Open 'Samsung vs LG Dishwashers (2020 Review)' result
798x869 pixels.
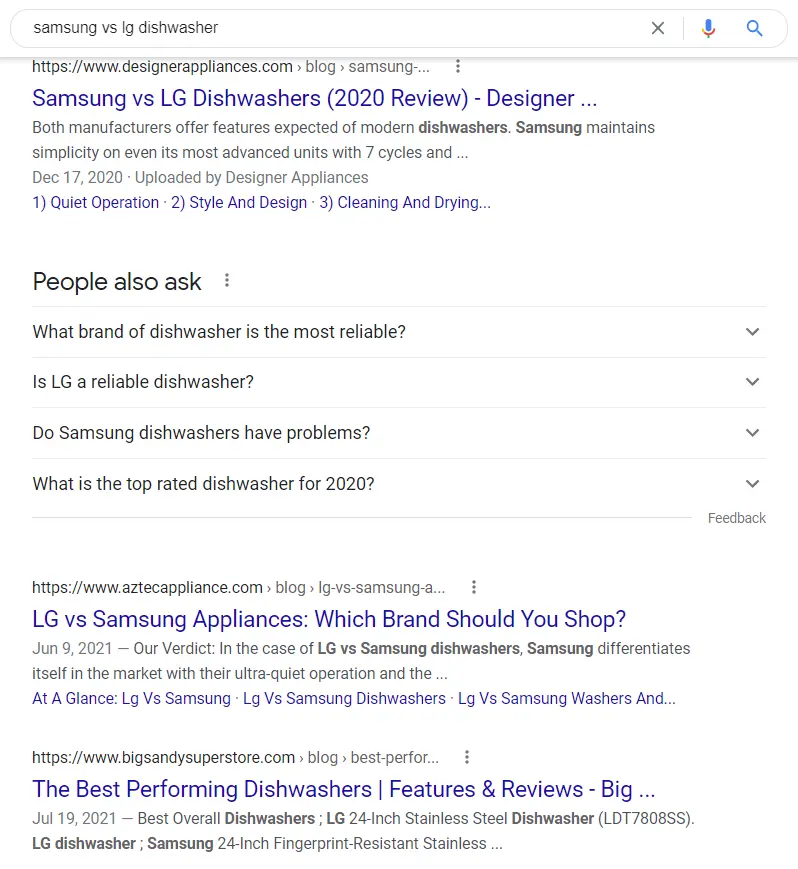coord(314,98)
